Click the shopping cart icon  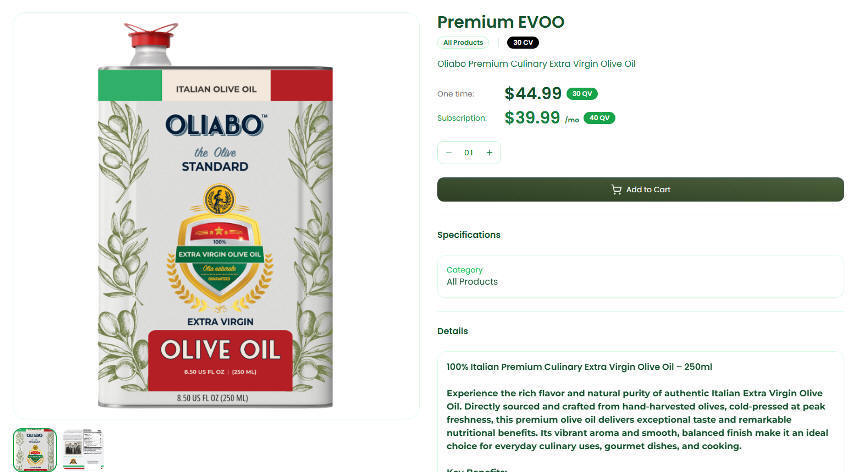(616, 190)
